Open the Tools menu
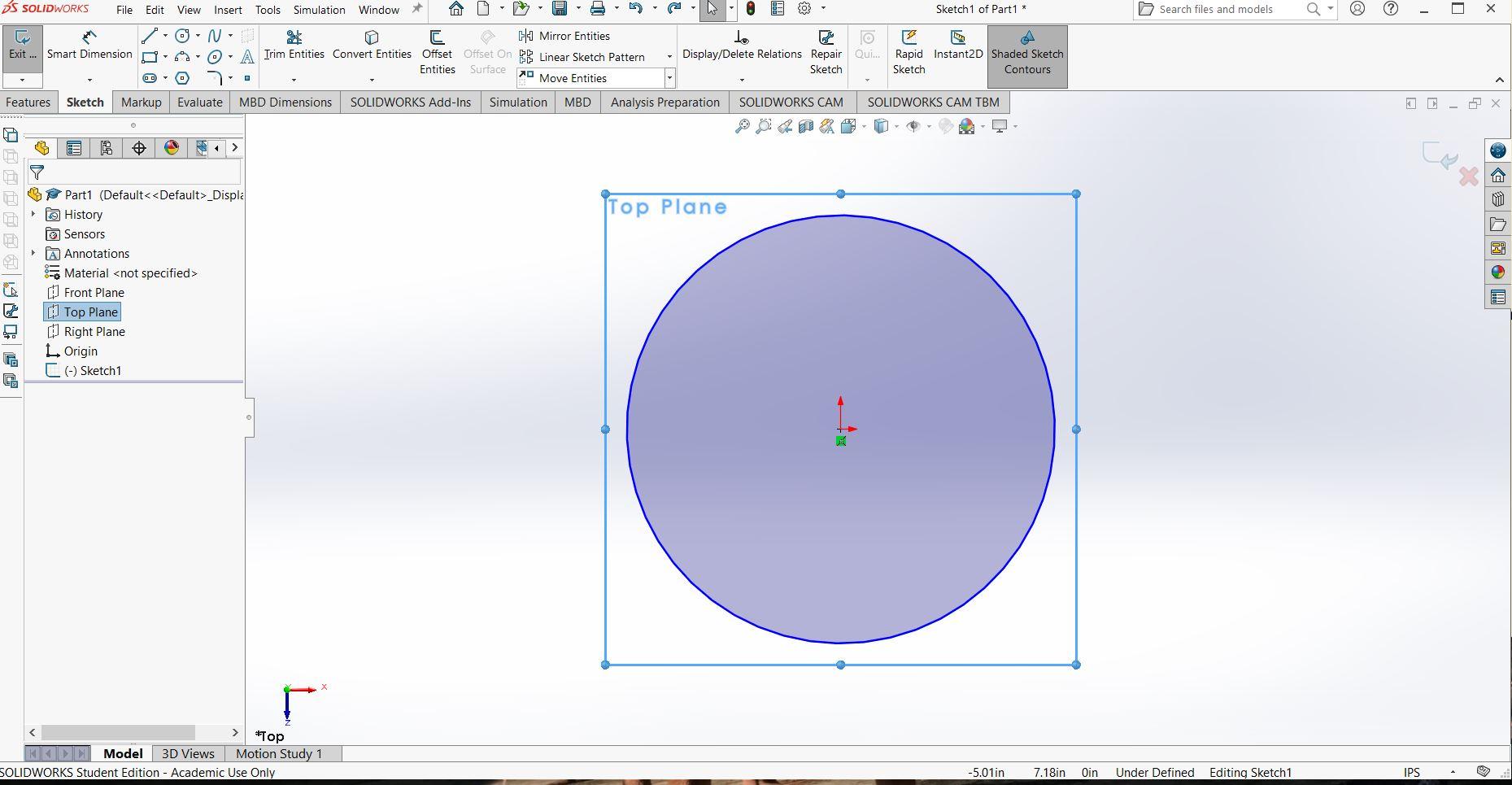 point(268,10)
